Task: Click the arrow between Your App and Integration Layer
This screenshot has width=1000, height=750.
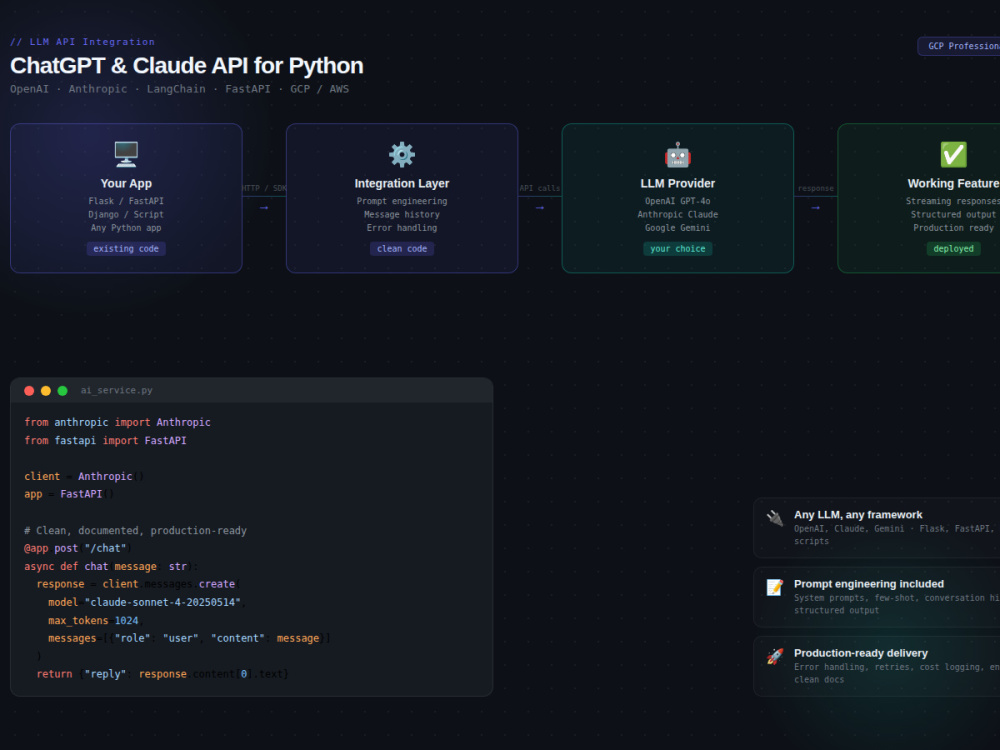Action: 264,208
